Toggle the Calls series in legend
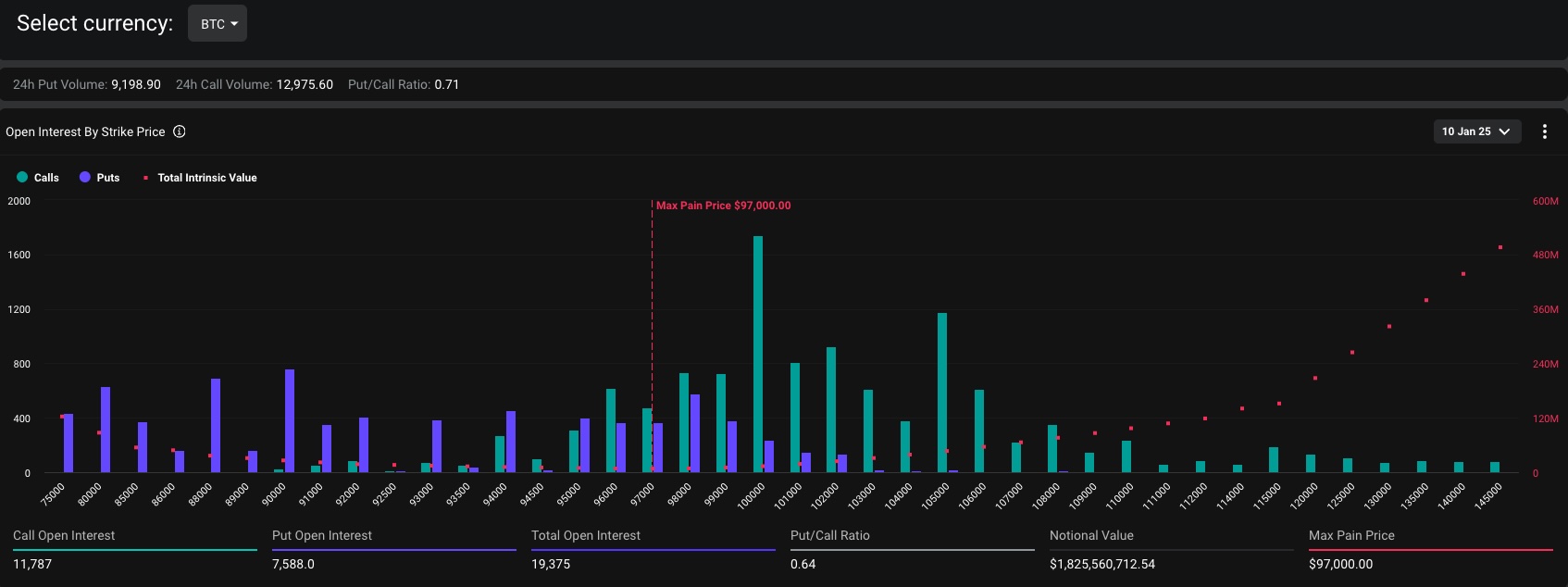The image size is (1568, 587). pyautogui.click(x=46, y=178)
